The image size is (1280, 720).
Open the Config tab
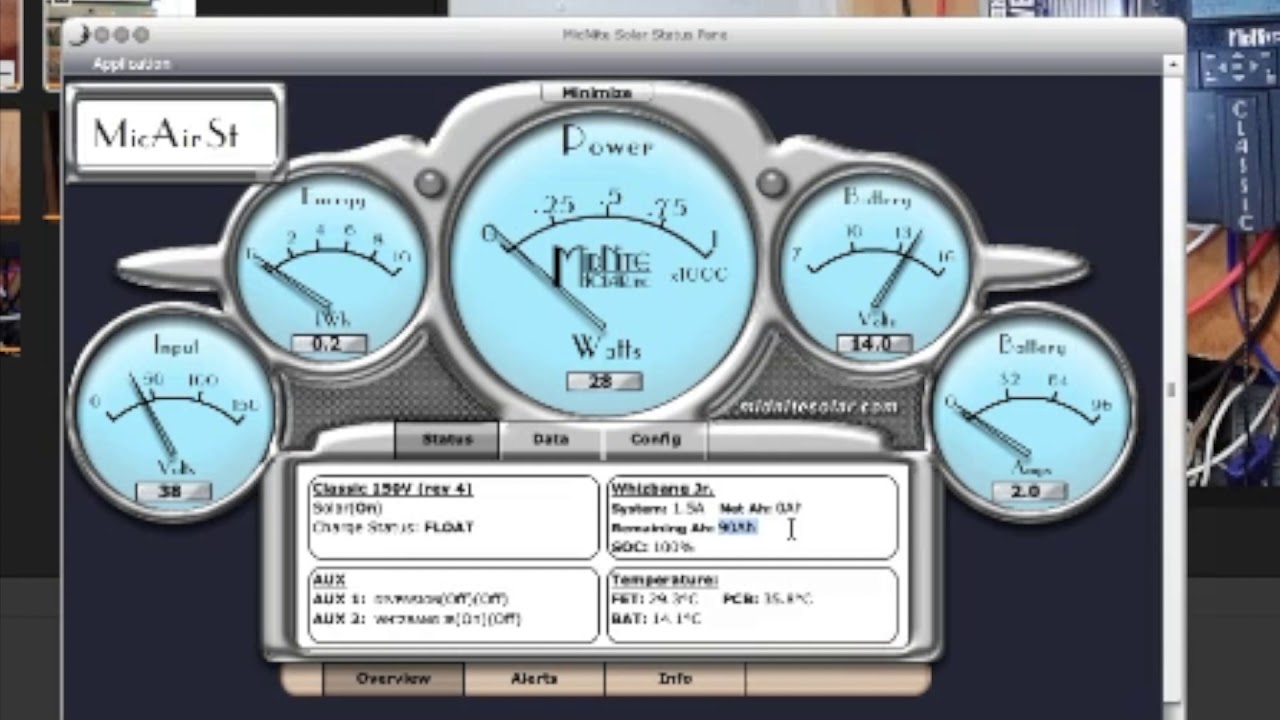(x=655, y=439)
